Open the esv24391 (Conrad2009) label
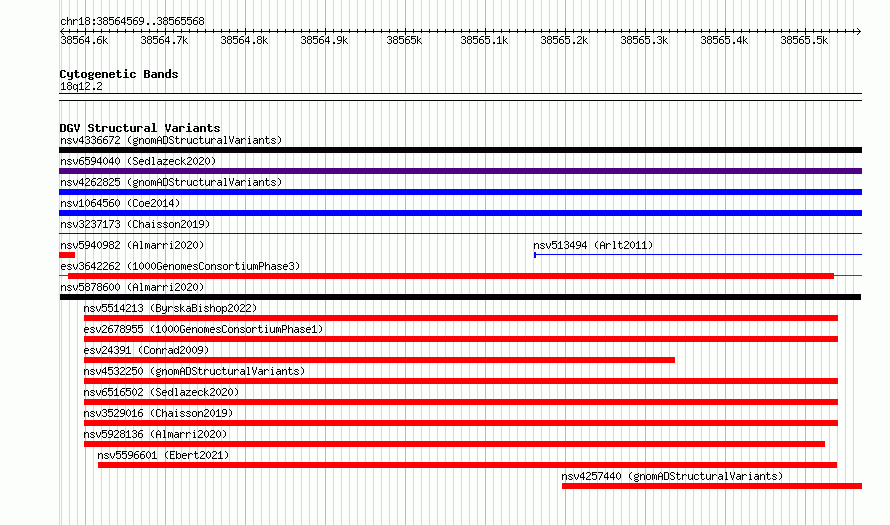The image size is (890, 525). coord(146,350)
